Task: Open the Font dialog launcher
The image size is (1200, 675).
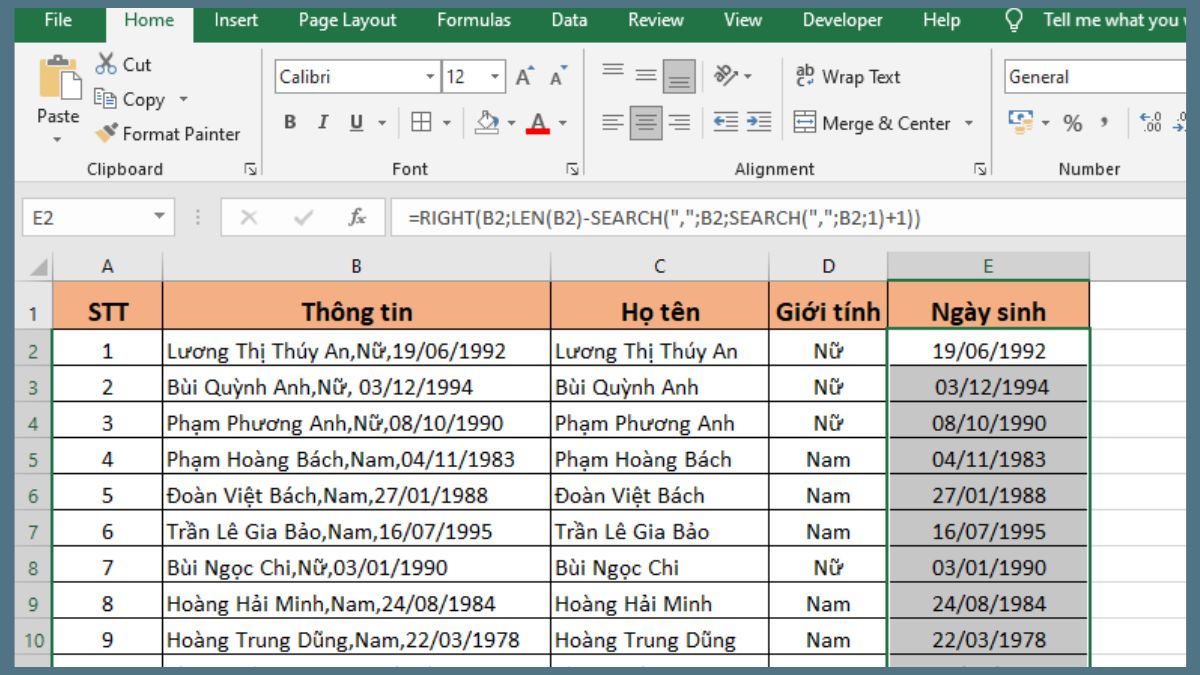Action: [570, 169]
